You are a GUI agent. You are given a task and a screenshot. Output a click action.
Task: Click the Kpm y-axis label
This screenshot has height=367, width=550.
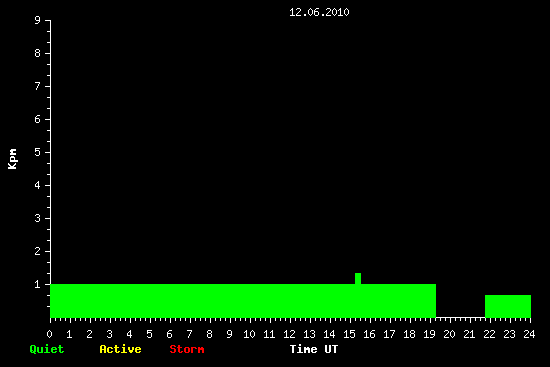point(13,159)
